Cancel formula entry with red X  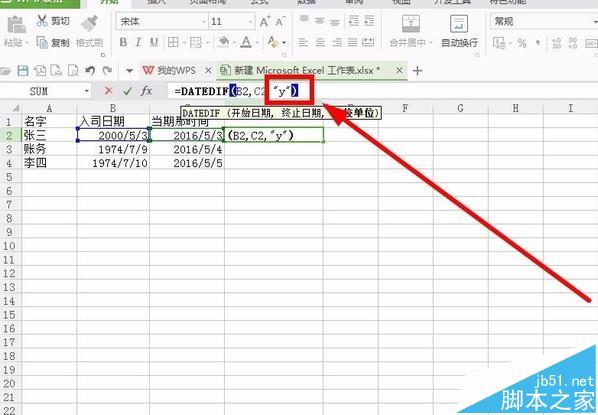(x=109, y=91)
